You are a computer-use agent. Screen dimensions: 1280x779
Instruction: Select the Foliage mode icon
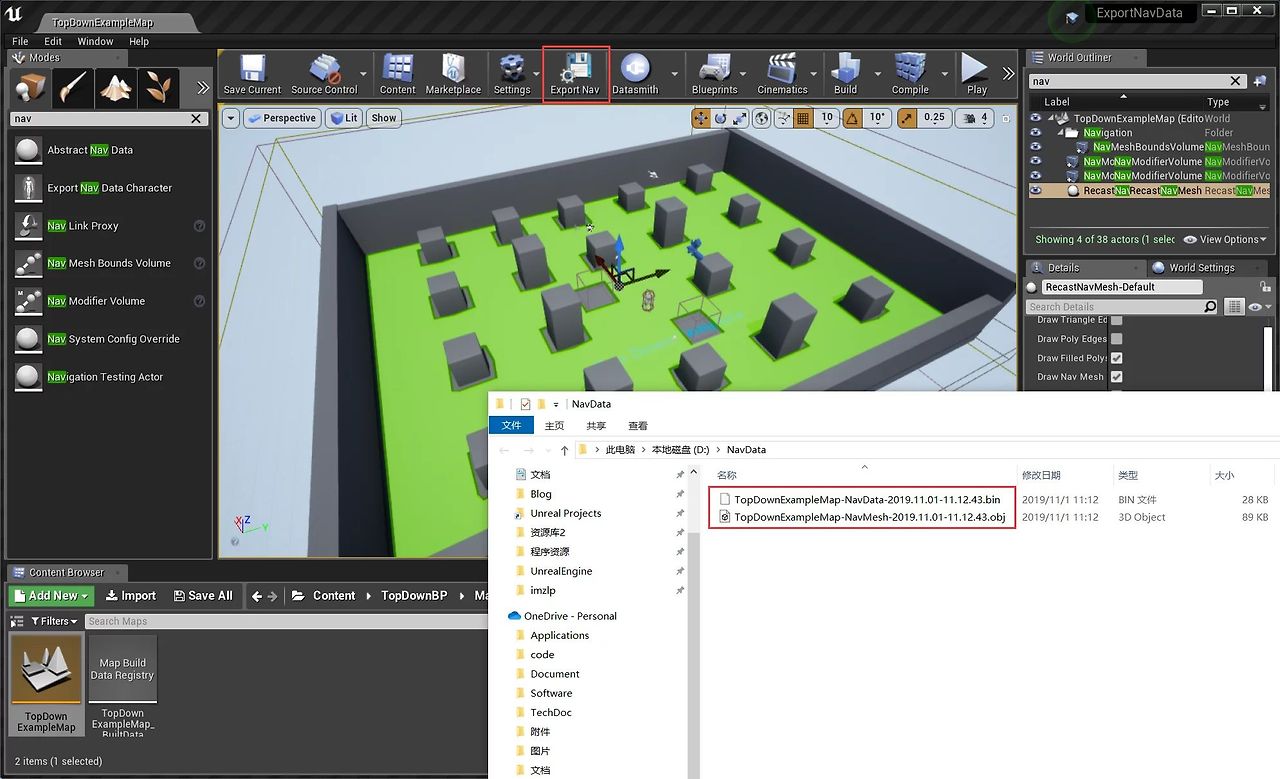[x=157, y=88]
